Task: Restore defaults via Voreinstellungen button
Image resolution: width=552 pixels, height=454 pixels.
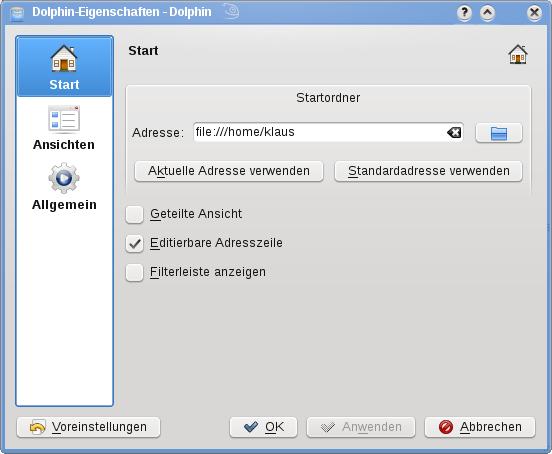Action: coord(88,427)
